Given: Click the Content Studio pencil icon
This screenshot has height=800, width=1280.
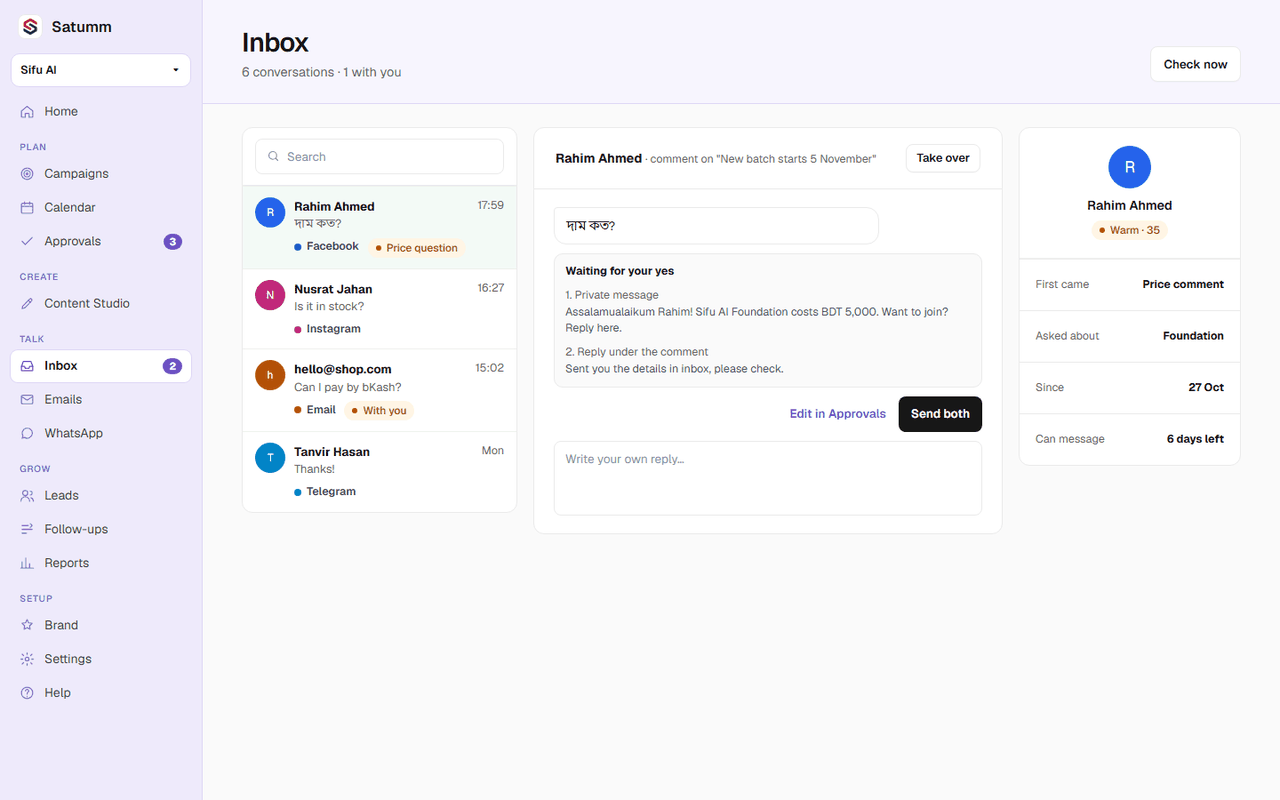Looking at the screenshot, I should click(27, 304).
